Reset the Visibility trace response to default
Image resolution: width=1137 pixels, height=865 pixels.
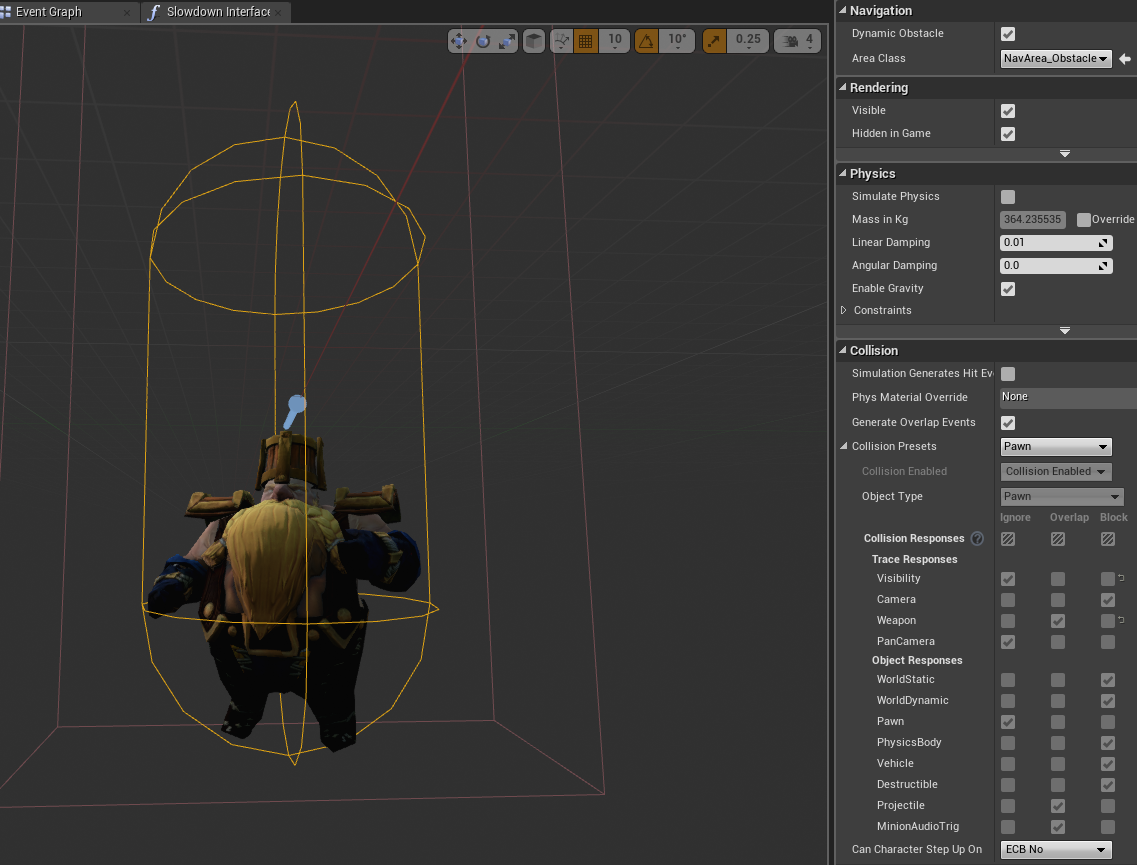(1121, 578)
